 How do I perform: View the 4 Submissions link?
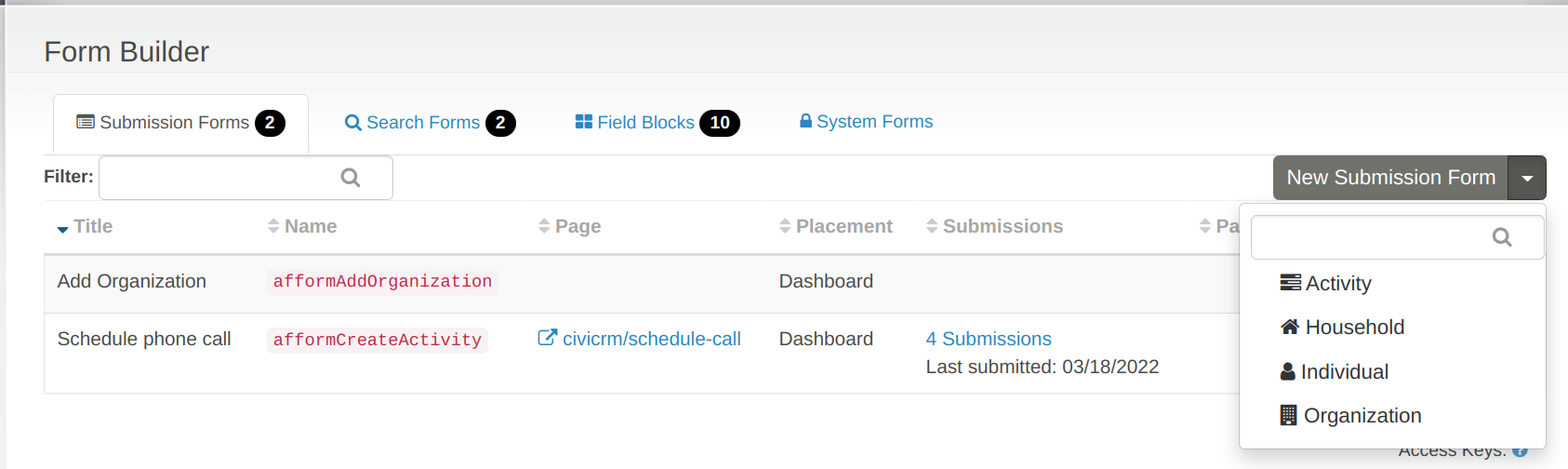click(x=988, y=340)
